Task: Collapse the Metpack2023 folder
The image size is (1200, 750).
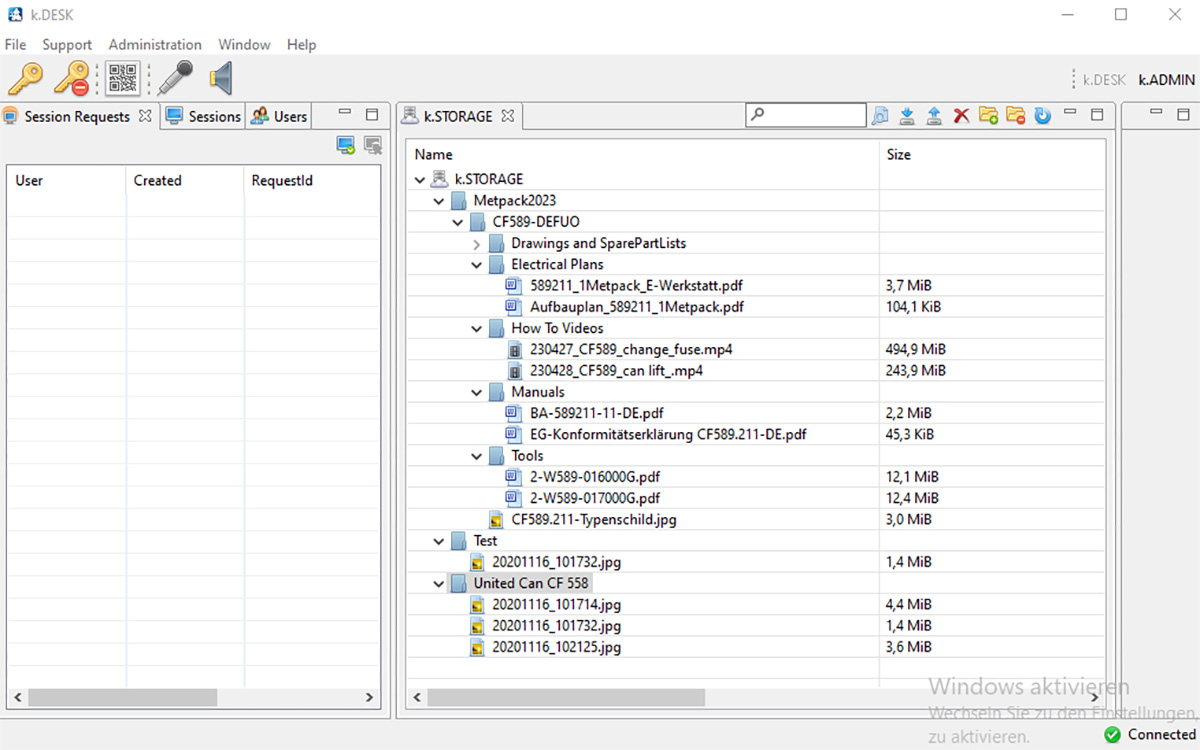Action: (439, 201)
